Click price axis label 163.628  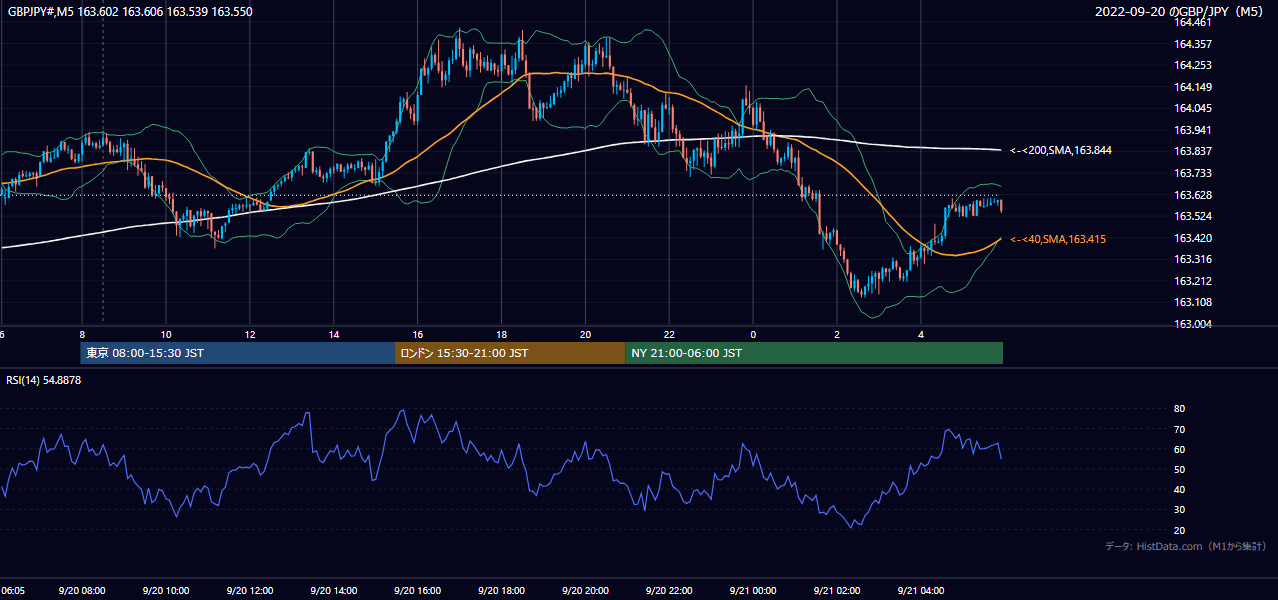pyautogui.click(x=1195, y=195)
